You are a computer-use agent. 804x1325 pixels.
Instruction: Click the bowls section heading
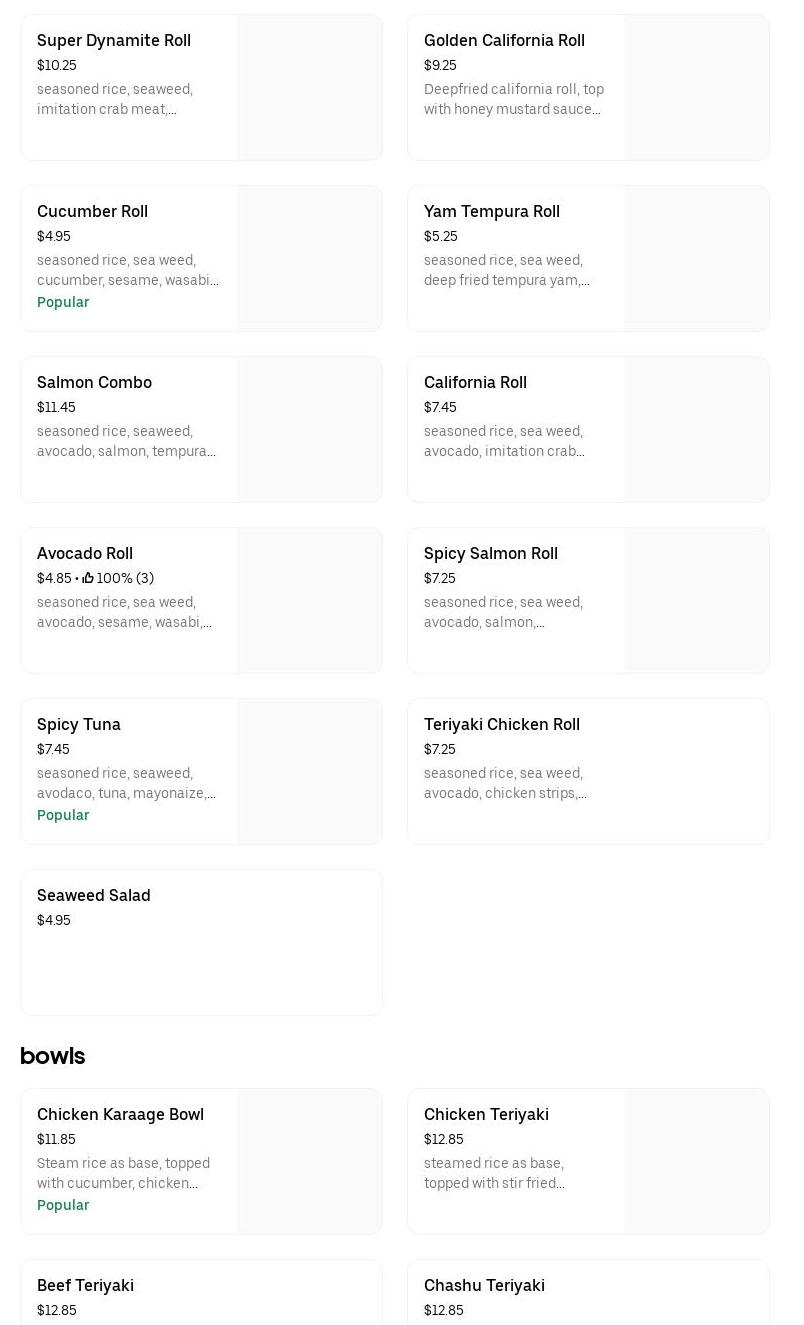[53, 1056]
